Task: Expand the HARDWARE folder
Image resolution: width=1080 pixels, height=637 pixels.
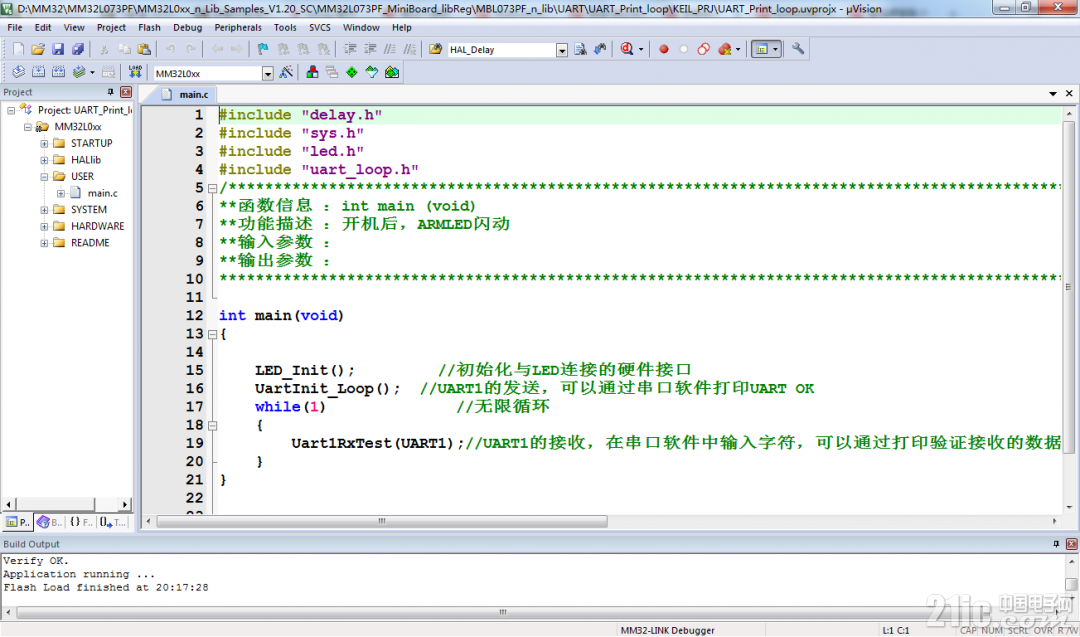Action: 44,226
